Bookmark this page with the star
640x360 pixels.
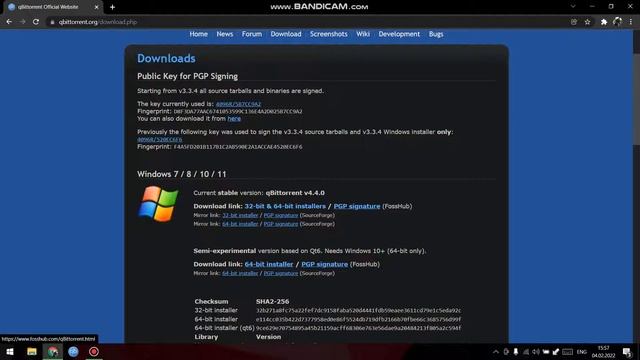(587, 22)
